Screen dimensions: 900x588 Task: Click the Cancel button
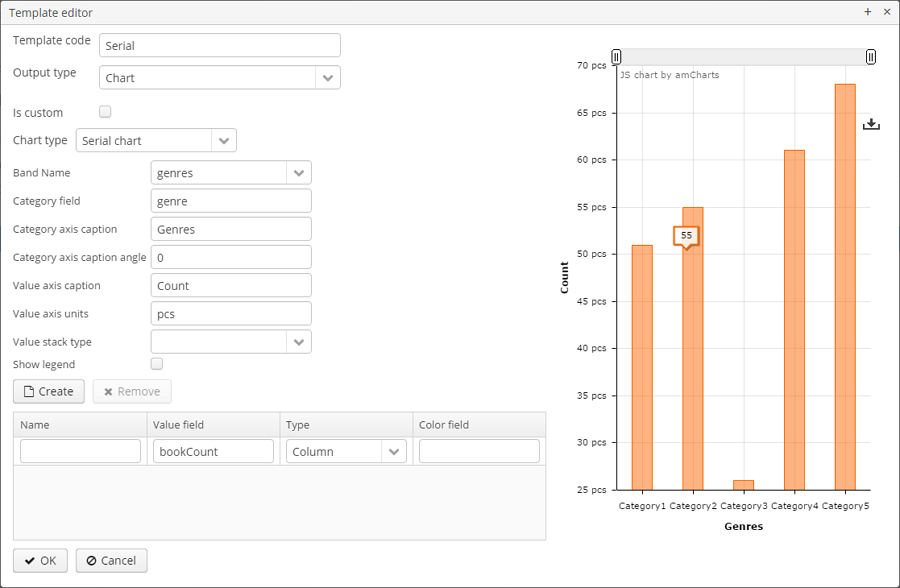(111, 561)
